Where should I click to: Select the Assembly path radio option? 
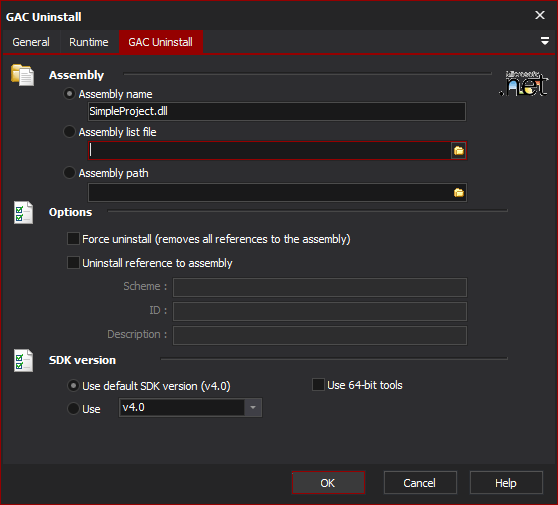click(x=69, y=173)
